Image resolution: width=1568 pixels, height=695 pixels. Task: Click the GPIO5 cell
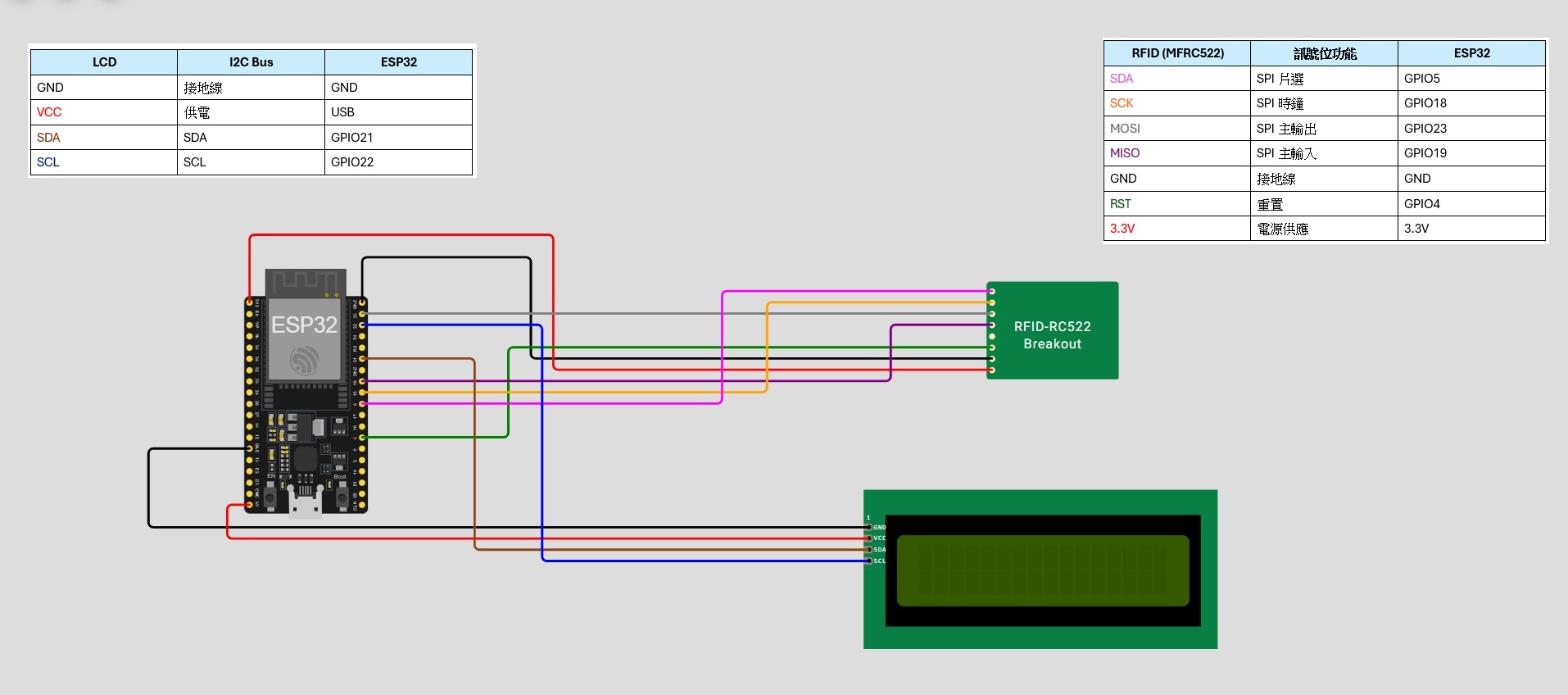click(x=1471, y=79)
